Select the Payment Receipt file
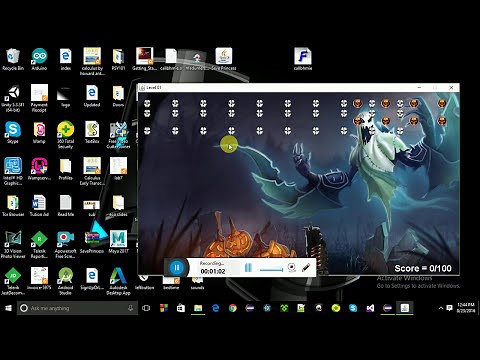Screen dimensions: 480x360 tap(39, 99)
